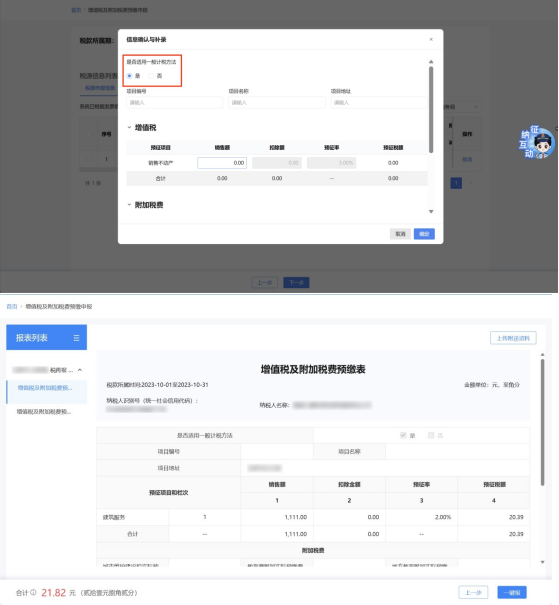Viewport: 559px width, 605px height.
Task: Tick the 是 checkbox in the report table
Action: (x=403, y=435)
